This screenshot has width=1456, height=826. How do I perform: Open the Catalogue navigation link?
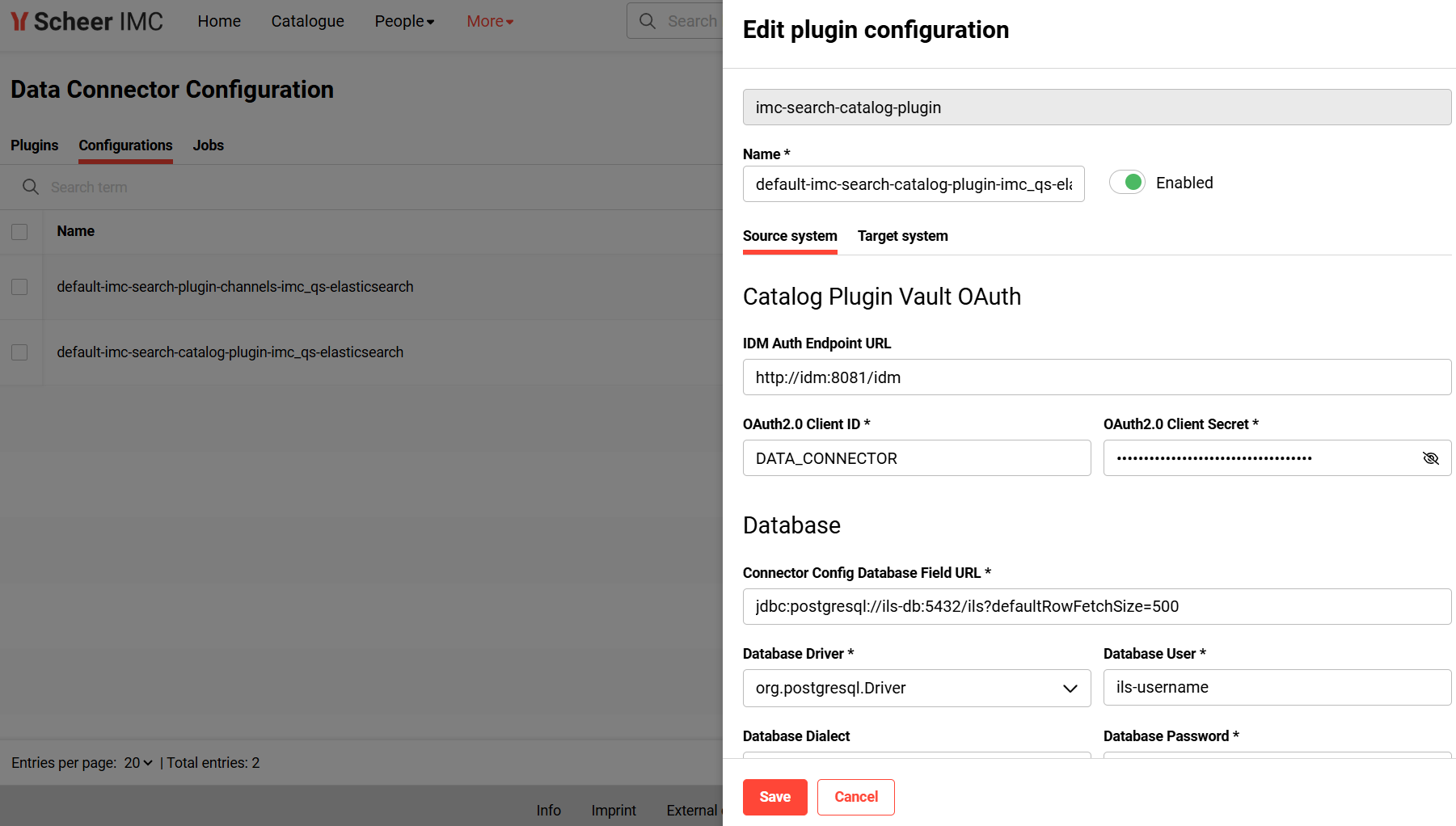point(307,22)
